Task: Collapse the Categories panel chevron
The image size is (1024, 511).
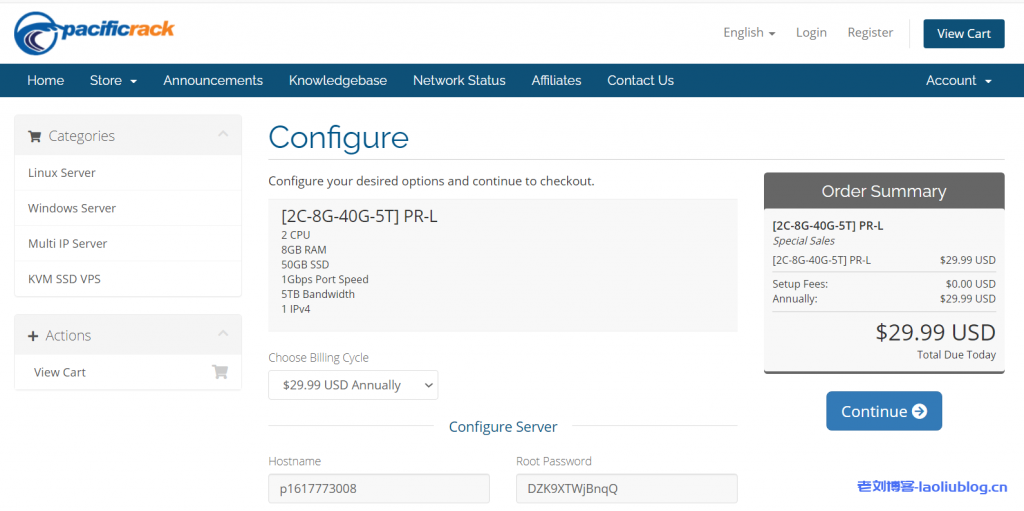Action: [222, 134]
